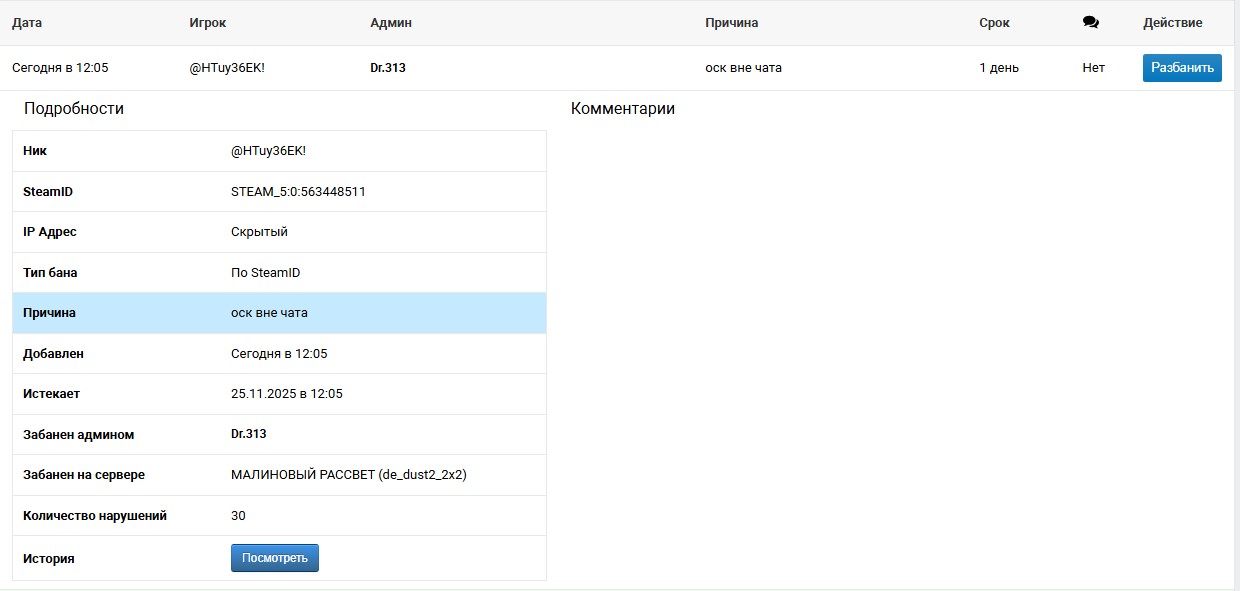This screenshot has width=1240, height=591.
Task: Click the Срок column header
Action: coord(994,23)
